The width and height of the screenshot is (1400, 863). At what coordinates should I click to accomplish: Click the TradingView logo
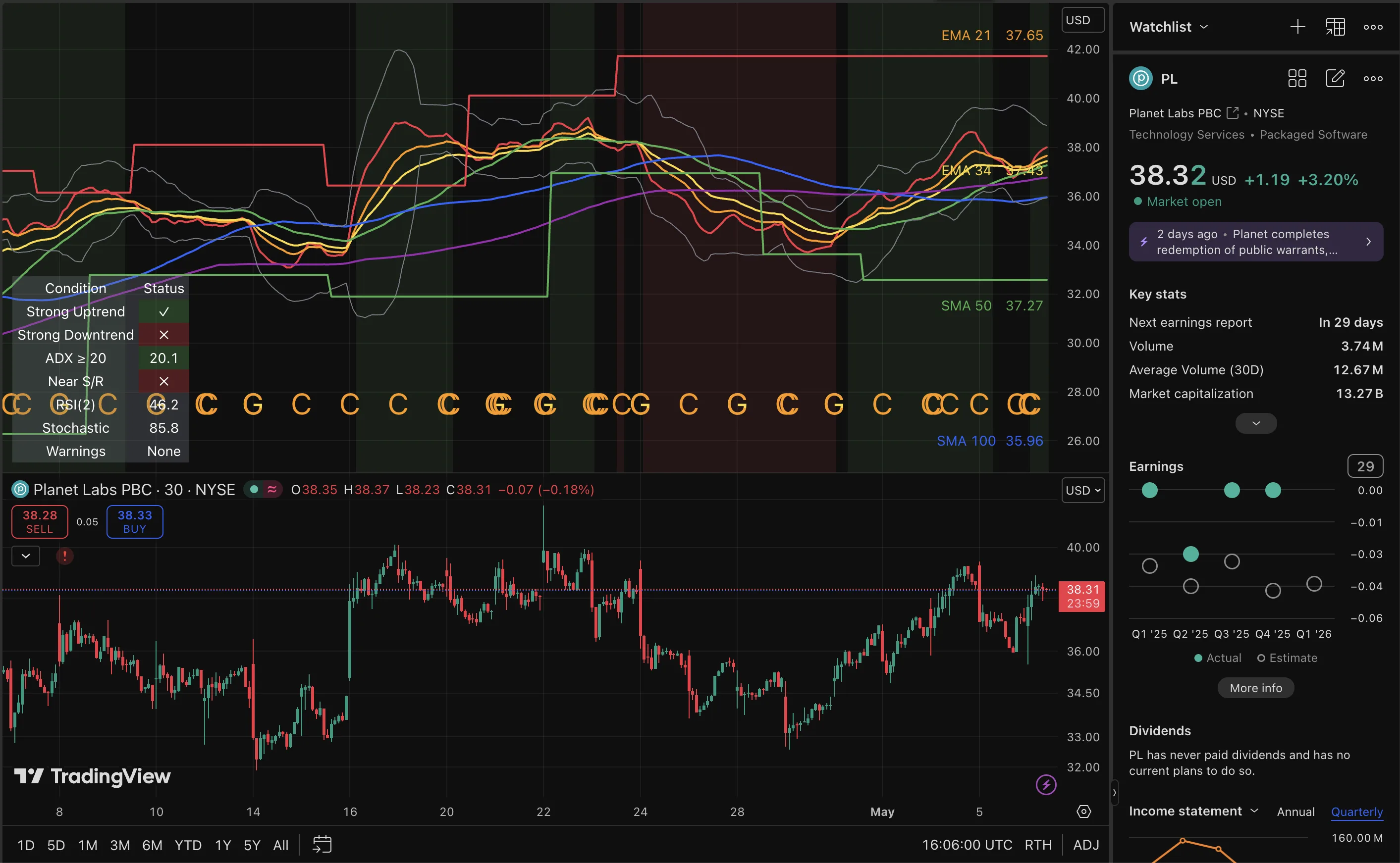(x=92, y=776)
